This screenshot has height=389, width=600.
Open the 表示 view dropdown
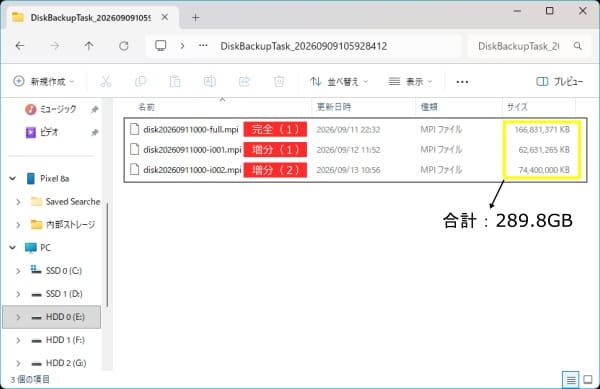(x=410, y=81)
